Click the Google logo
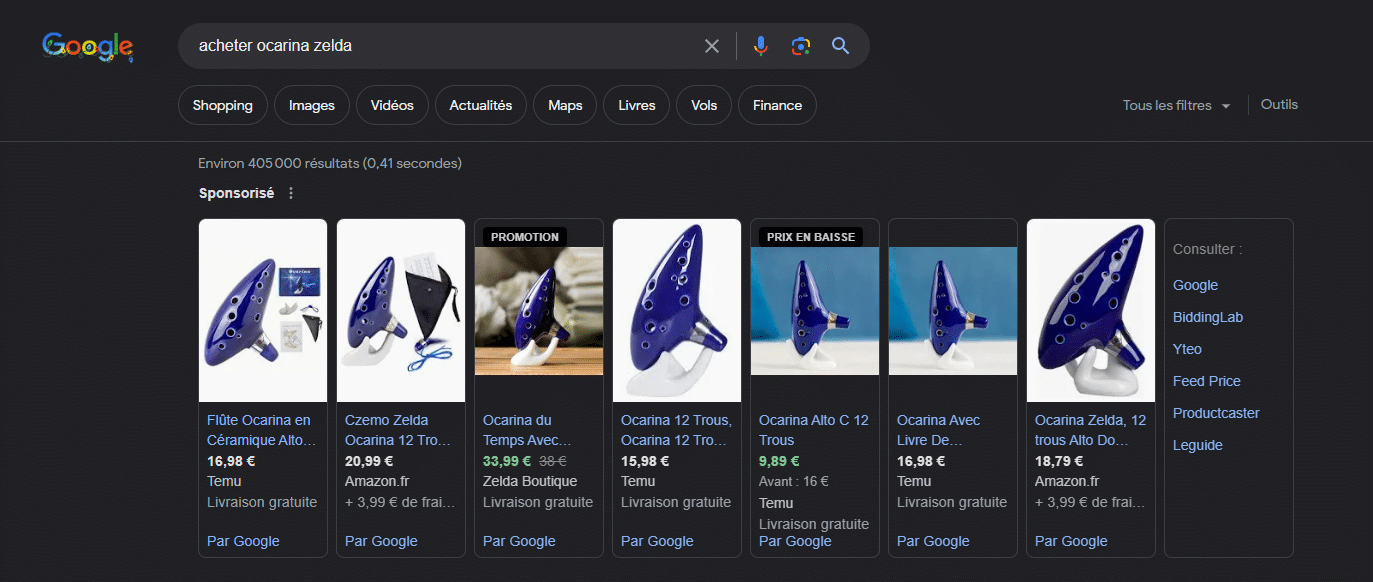 pos(88,46)
